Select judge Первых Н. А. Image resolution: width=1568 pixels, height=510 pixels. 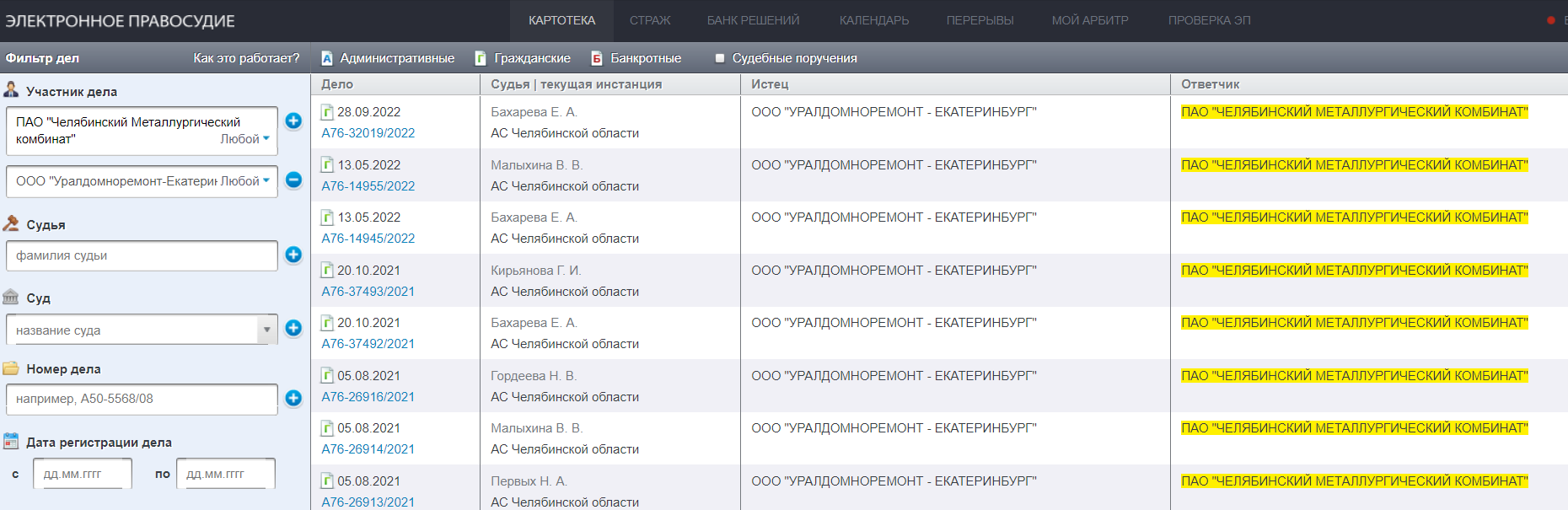tap(529, 481)
